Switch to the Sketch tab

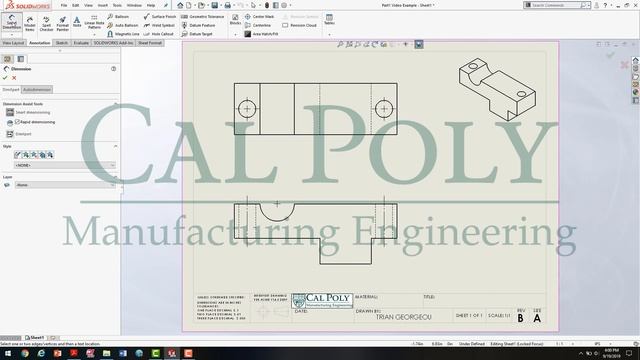click(x=62, y=43)
